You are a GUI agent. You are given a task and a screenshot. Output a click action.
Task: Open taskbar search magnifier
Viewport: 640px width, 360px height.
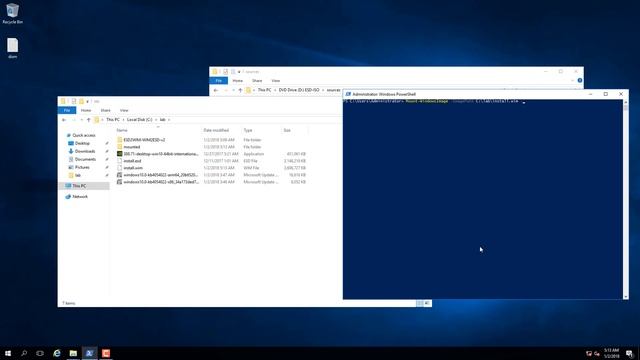pyautogui.click(x=24, y=353)
